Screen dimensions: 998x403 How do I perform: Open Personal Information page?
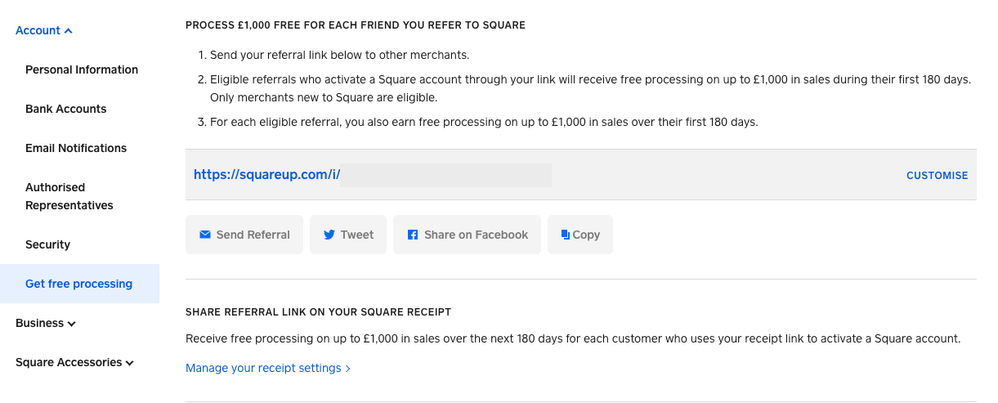(81, 70)
